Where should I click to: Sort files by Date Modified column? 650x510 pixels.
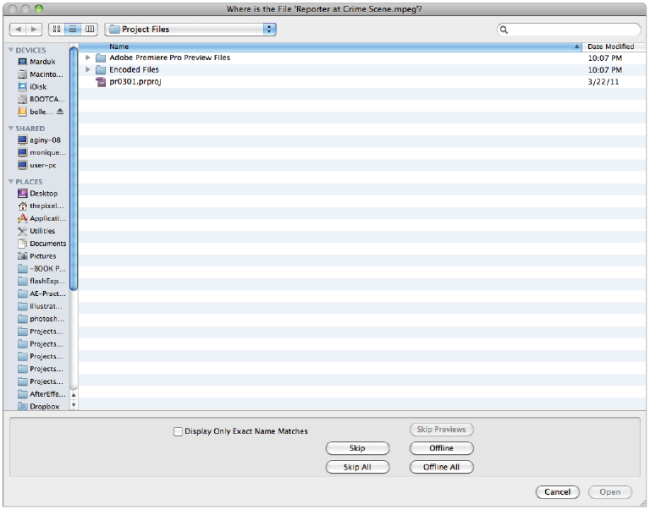click(x=610, y=46)
